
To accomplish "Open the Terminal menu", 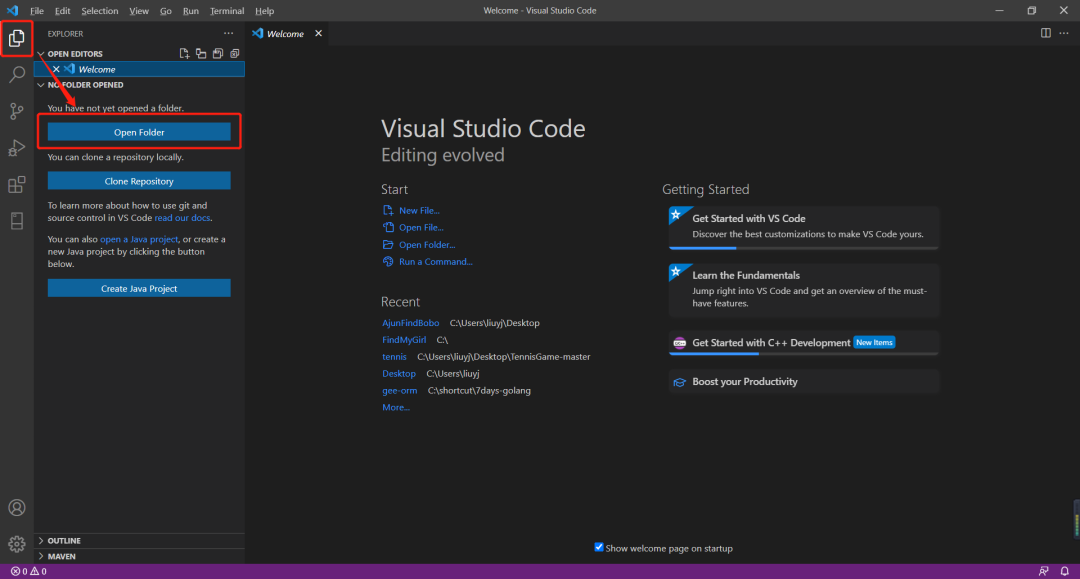I will (226, 11).
